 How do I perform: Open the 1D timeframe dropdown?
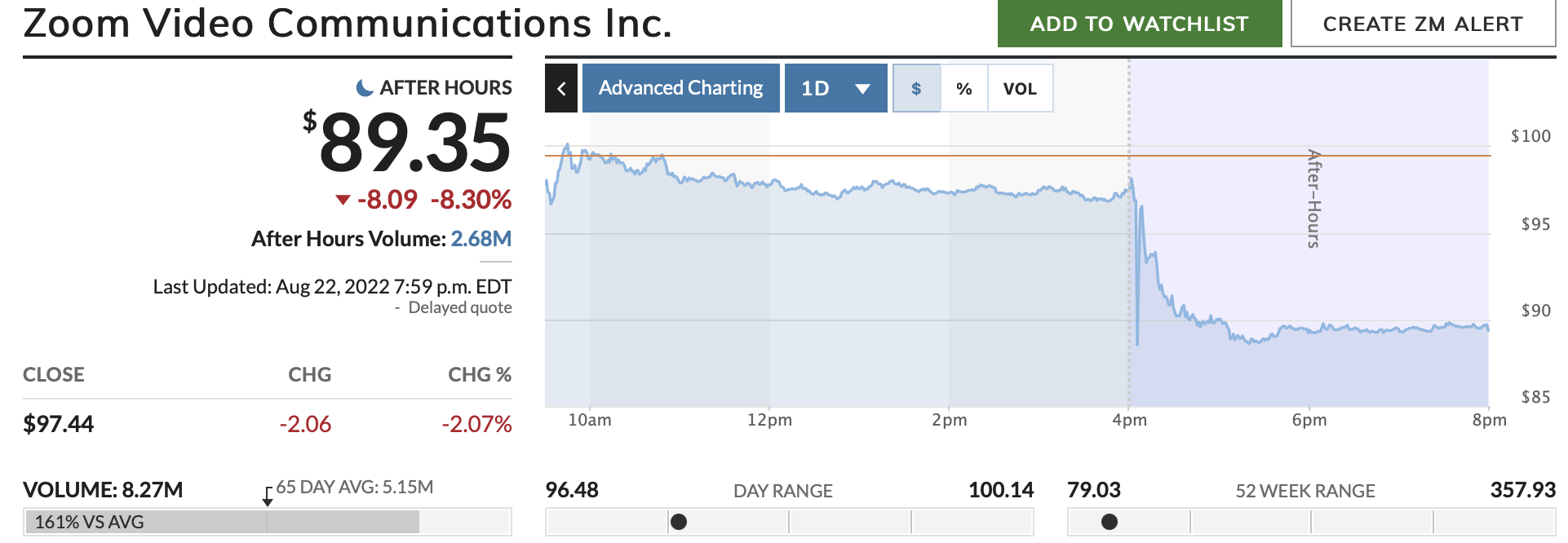pyautogui.click(x=816, y=88)
